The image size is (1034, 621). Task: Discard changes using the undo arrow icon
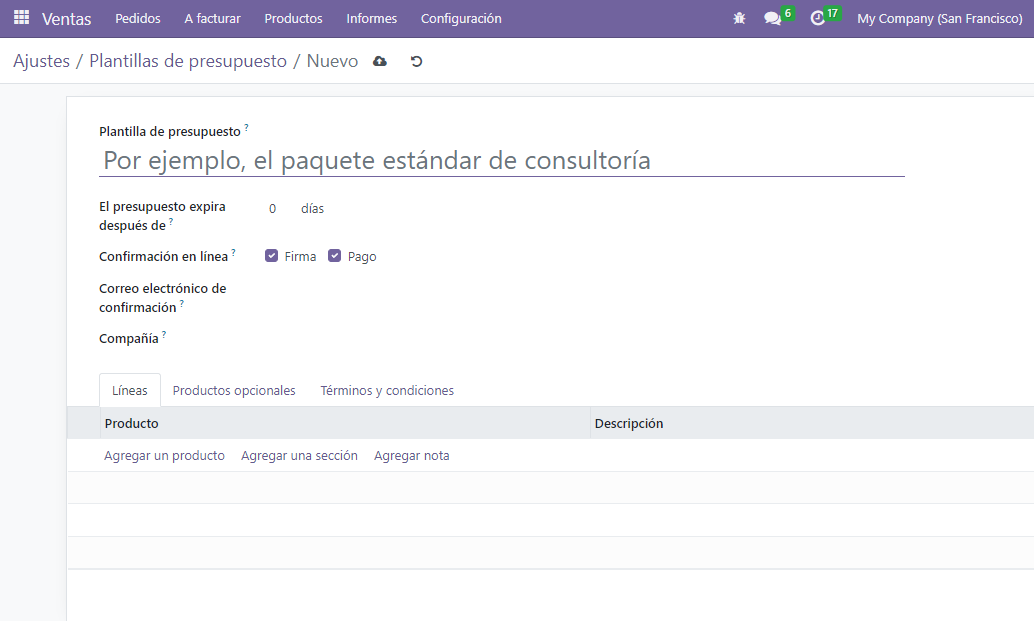(x=416, y=61)
